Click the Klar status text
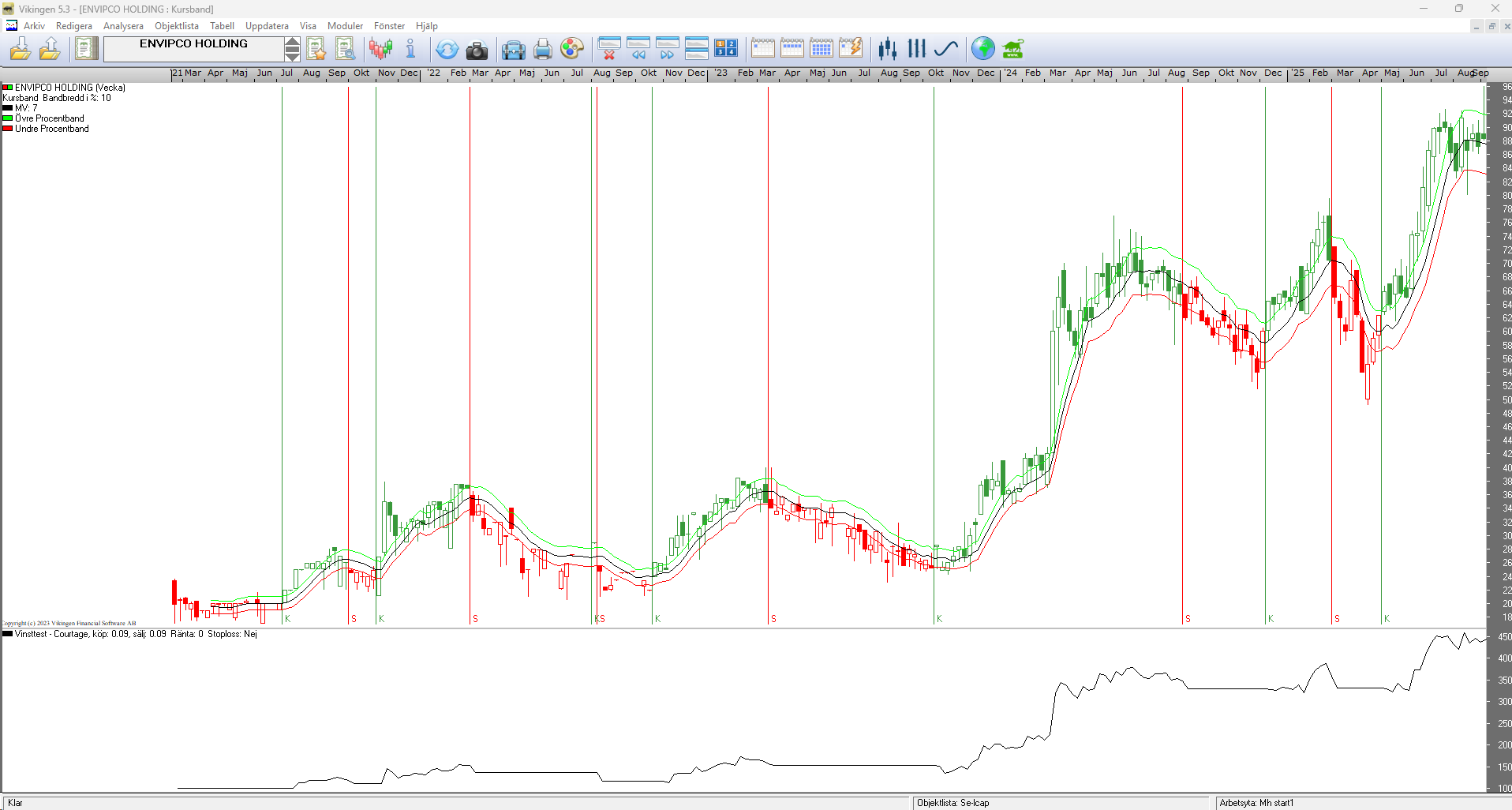 click(x=15, y=803)
